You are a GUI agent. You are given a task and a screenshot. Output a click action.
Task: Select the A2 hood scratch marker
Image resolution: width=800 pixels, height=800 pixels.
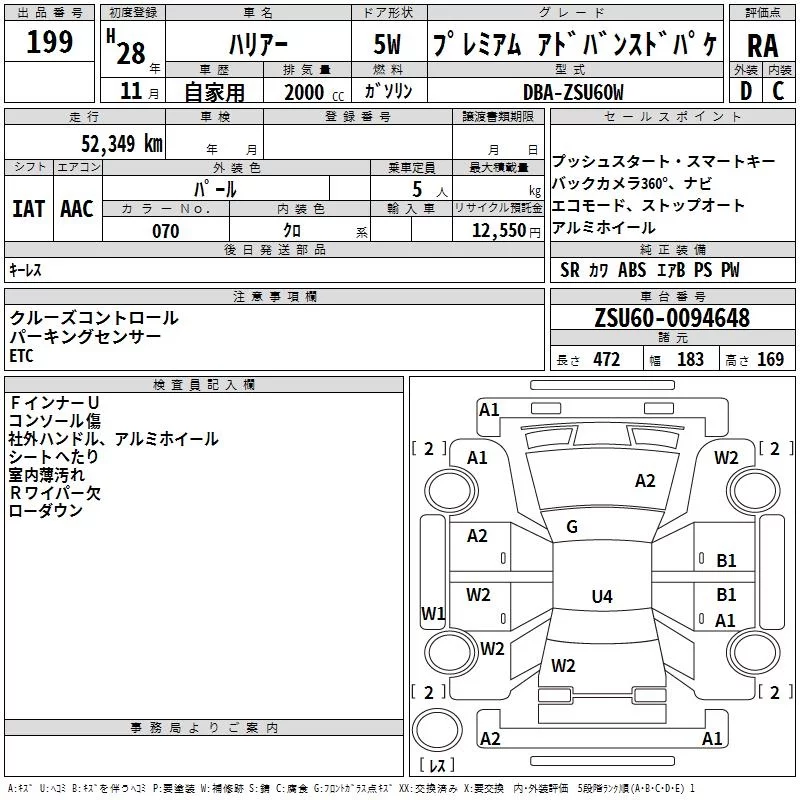tap(645, 481)
